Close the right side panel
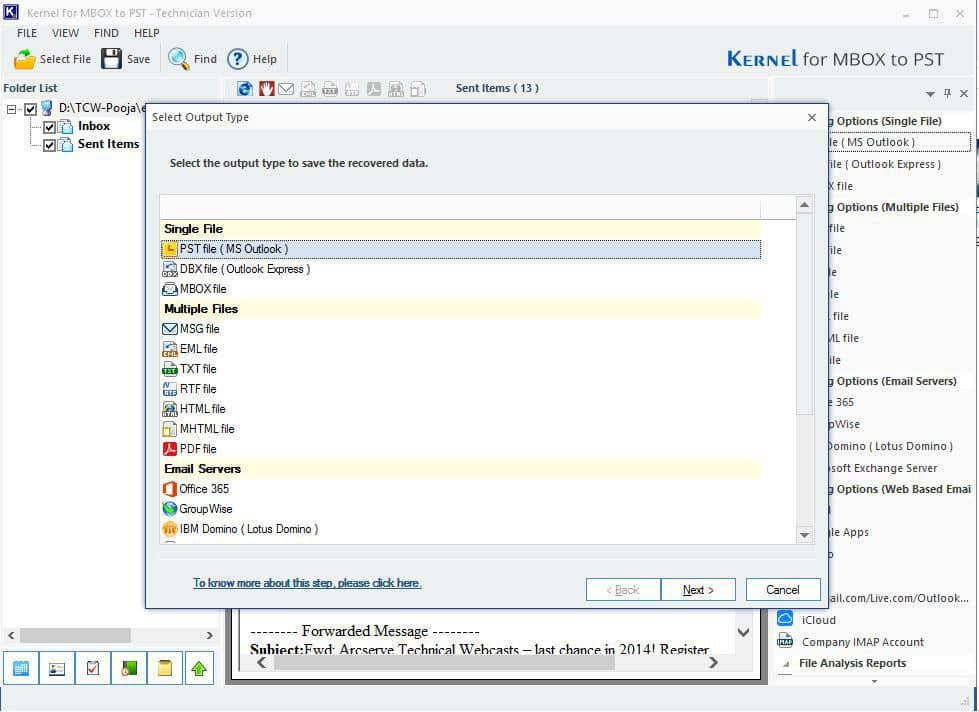 pyautogui.click(x=964, y=94)
